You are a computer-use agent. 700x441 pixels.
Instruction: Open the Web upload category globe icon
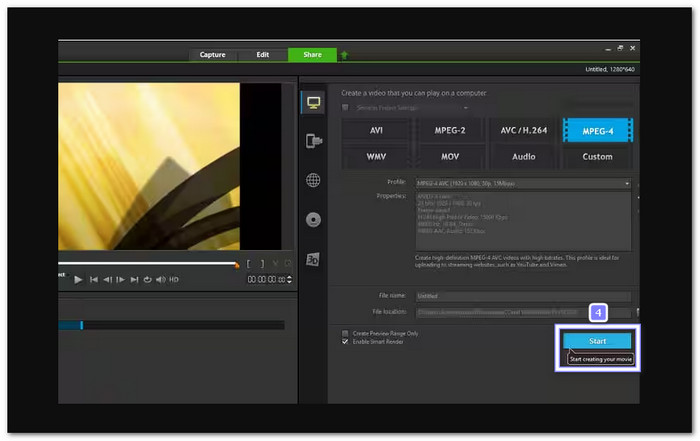click(x=313, y=180)
